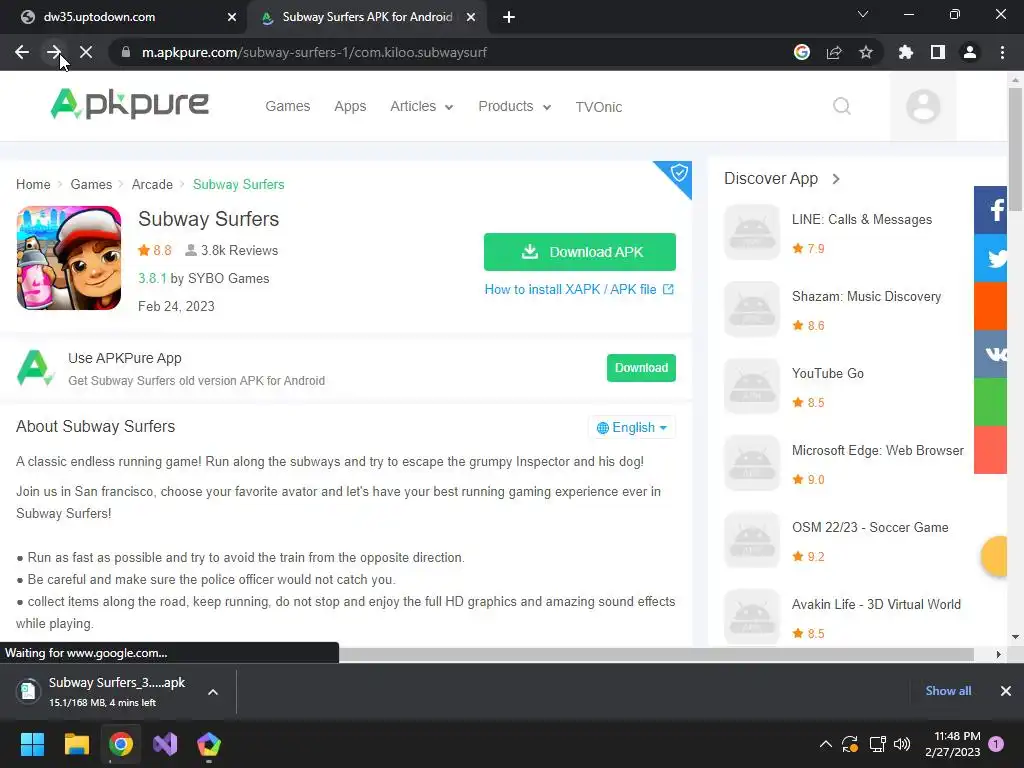Click the Arcade breadcrumb

coord(152,184)
